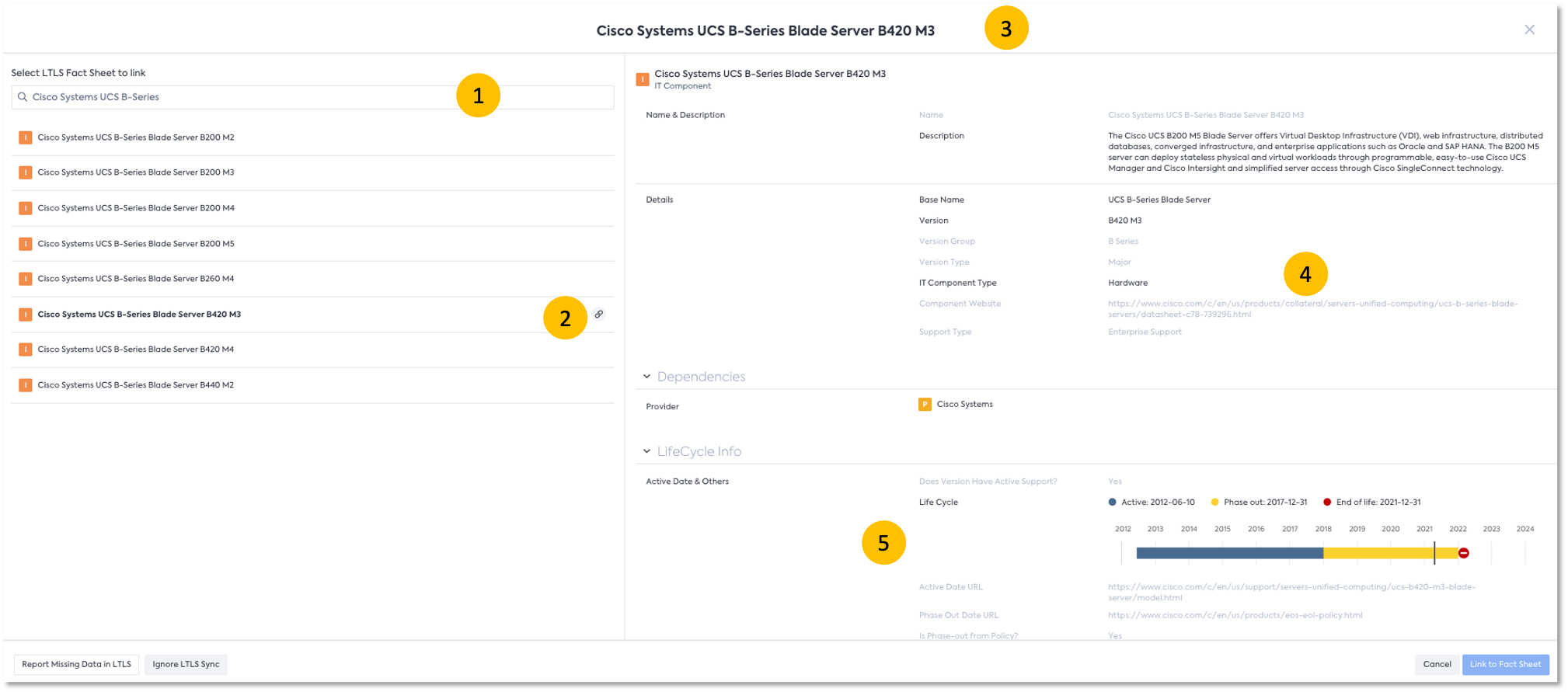The image size is (1568, 692).
Task: Select Blade Server B420 M4 fact sheet
Action: pyautogui.click(x=312, y=349)
